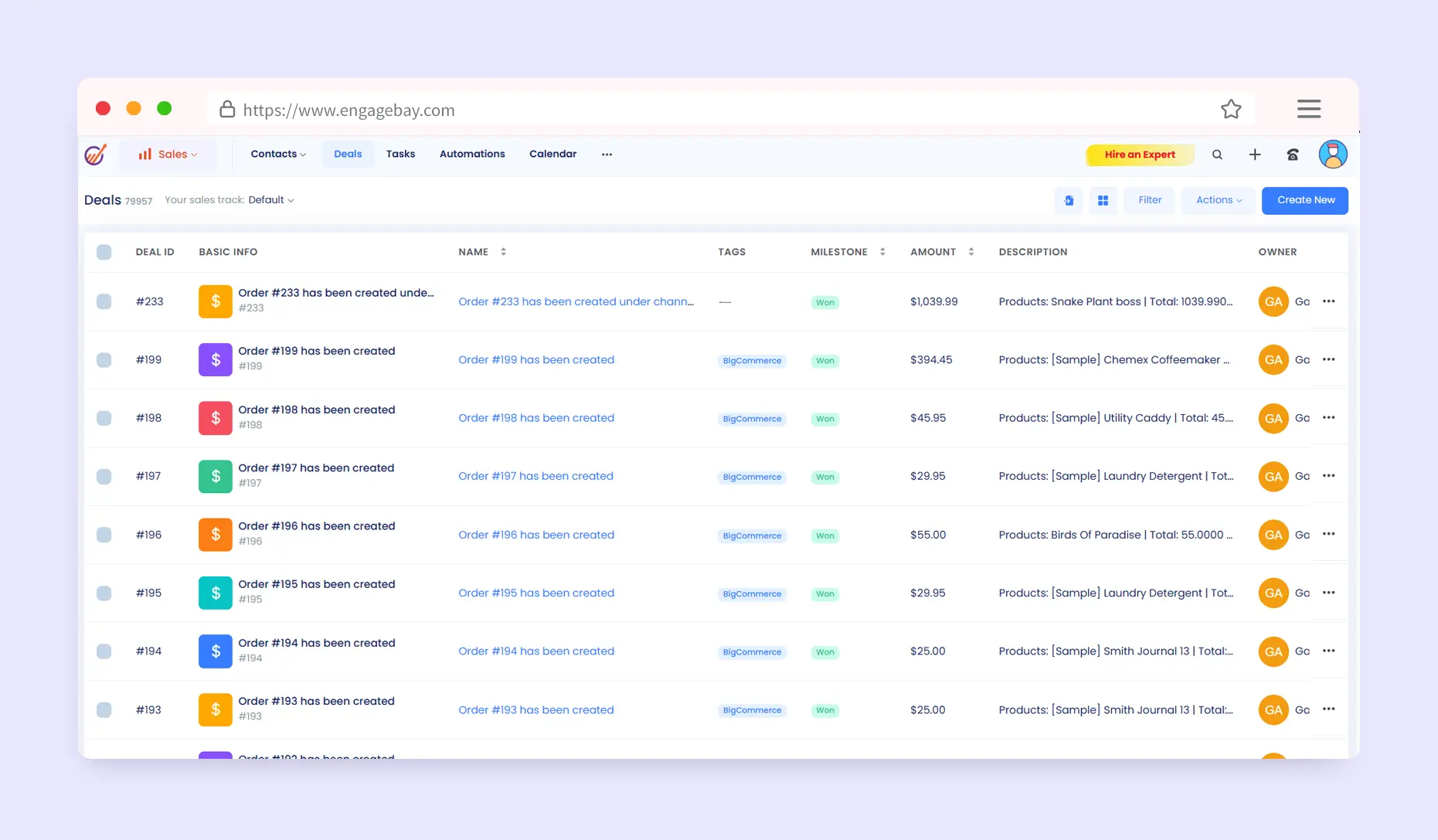Switch to grid board view icon

coord(1103,201)
